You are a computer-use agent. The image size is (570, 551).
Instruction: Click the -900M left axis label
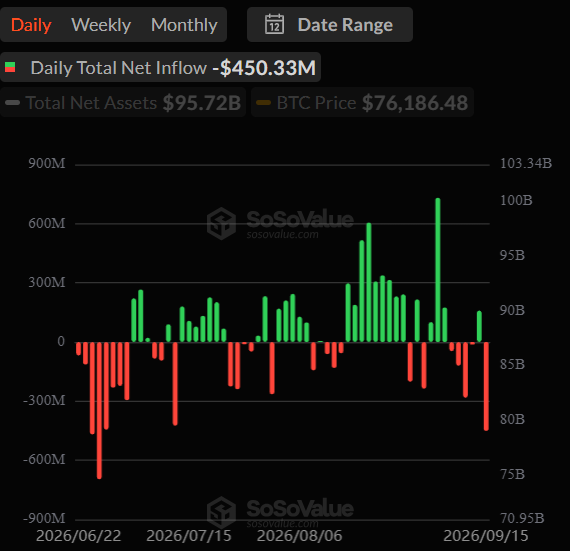(x=44, y=518)
